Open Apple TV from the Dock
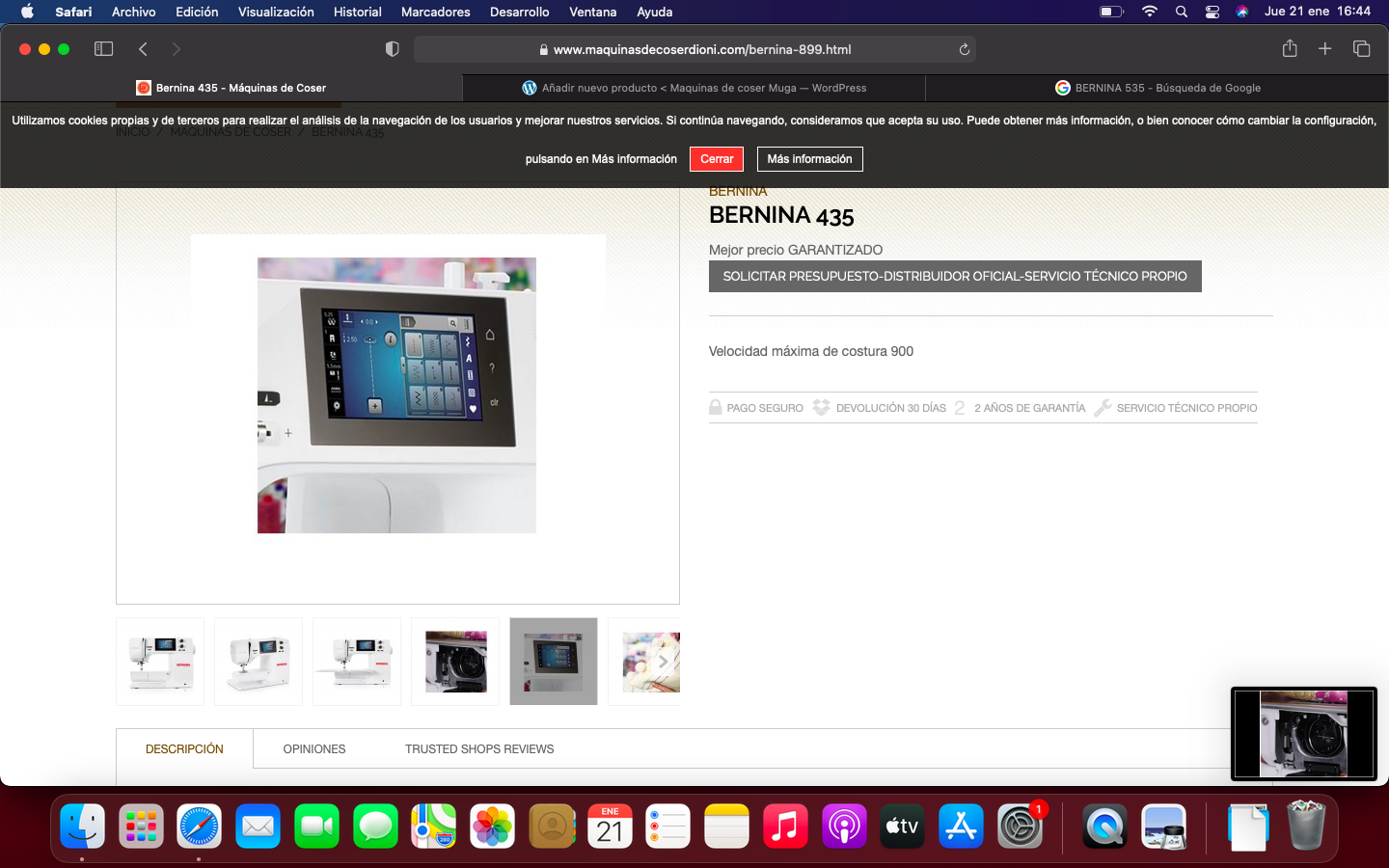1389x868 pixels. (903, 827)
